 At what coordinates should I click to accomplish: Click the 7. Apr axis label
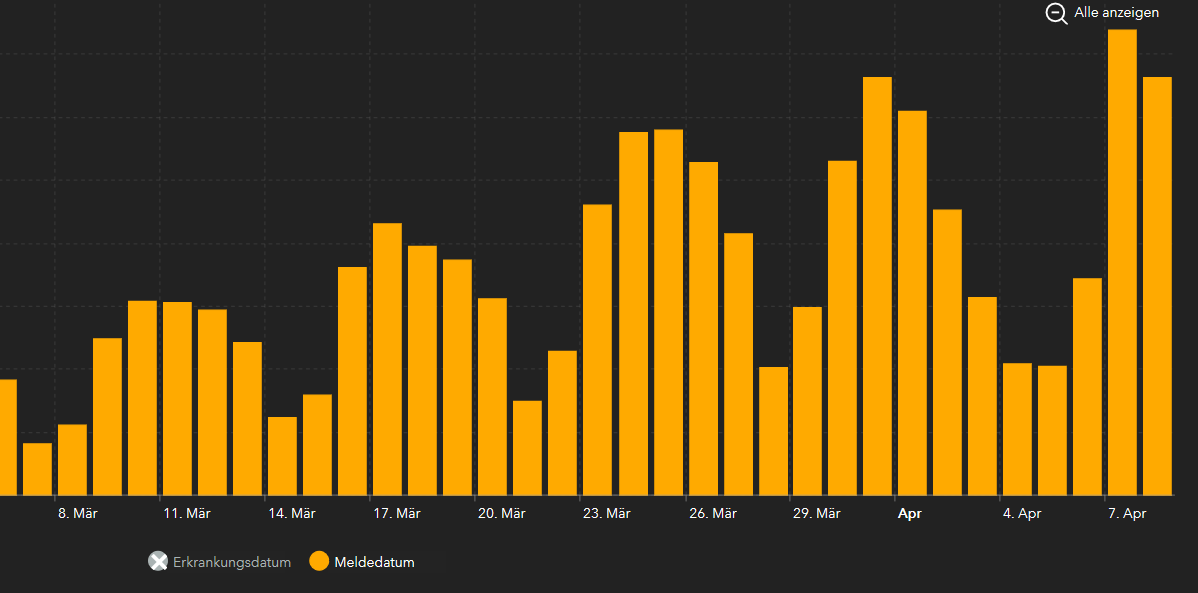(x=1127, y=514)
